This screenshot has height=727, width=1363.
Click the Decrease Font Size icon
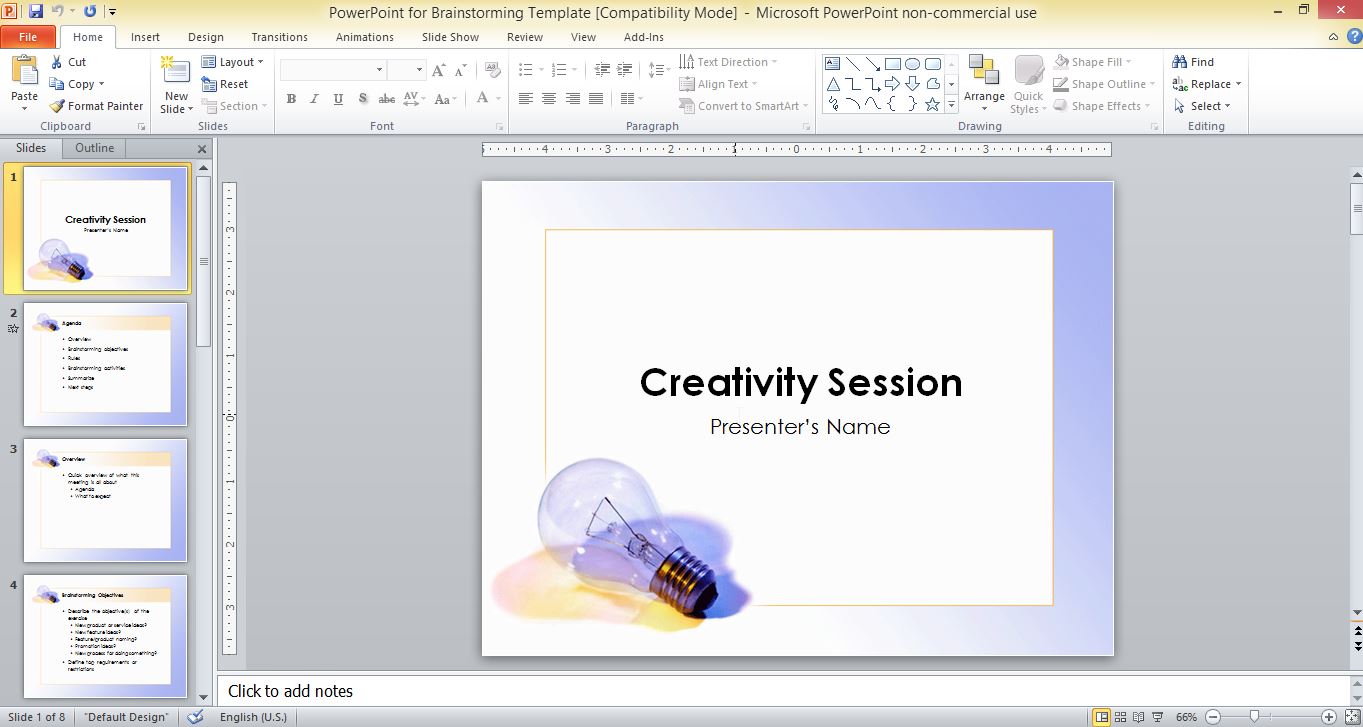pyautogui.click(x=461, y=70)
